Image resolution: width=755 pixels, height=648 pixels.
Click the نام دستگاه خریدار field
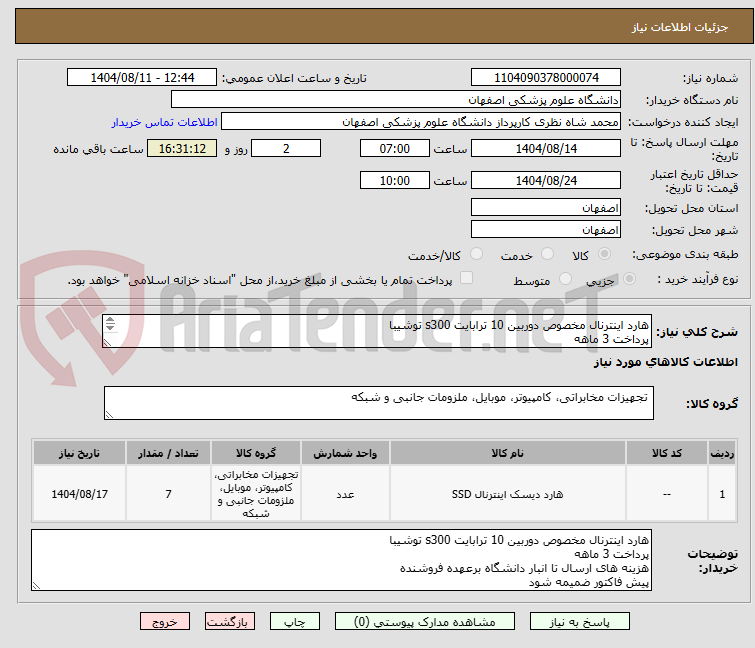point(396,100)
